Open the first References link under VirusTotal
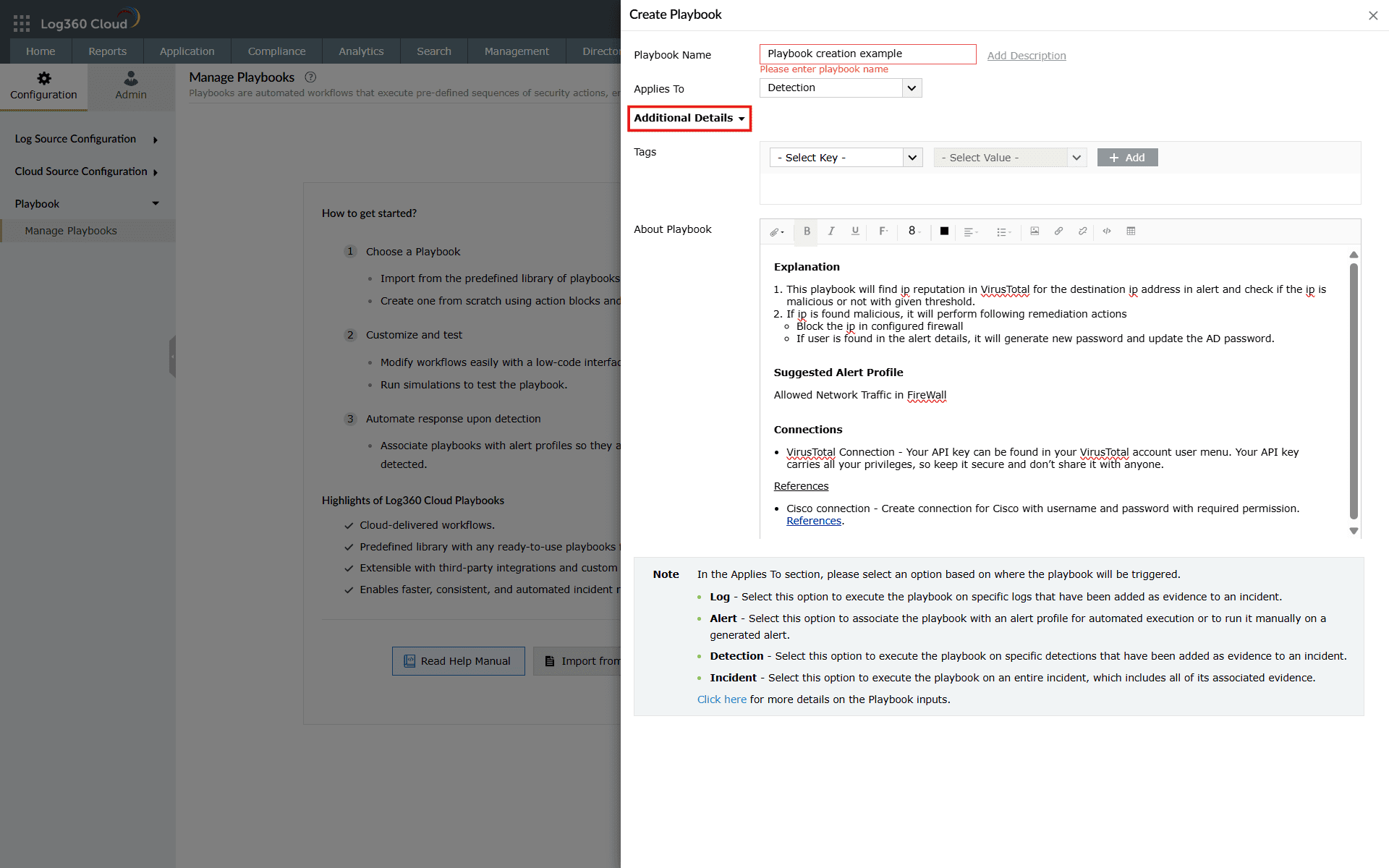Viewport: 1389px width, 868px height. click(x=801, y=486)
